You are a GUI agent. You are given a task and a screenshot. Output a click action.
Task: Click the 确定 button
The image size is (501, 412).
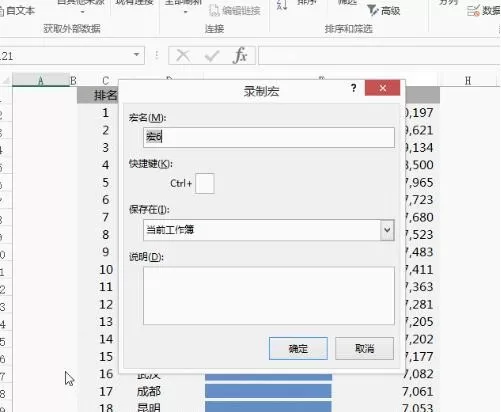click(298, 349)
